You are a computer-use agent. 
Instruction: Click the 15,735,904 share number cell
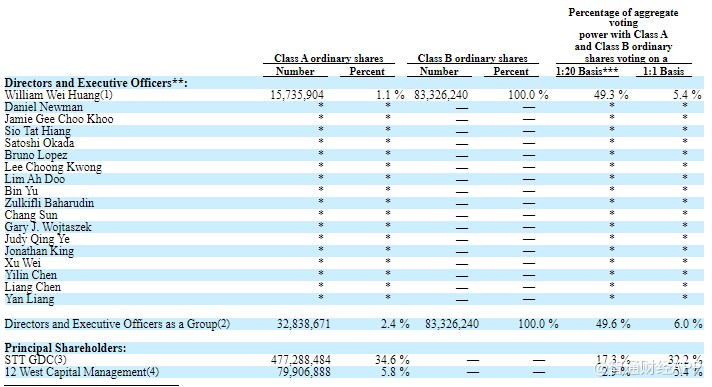pyautogui.click(x=297, y=95)
